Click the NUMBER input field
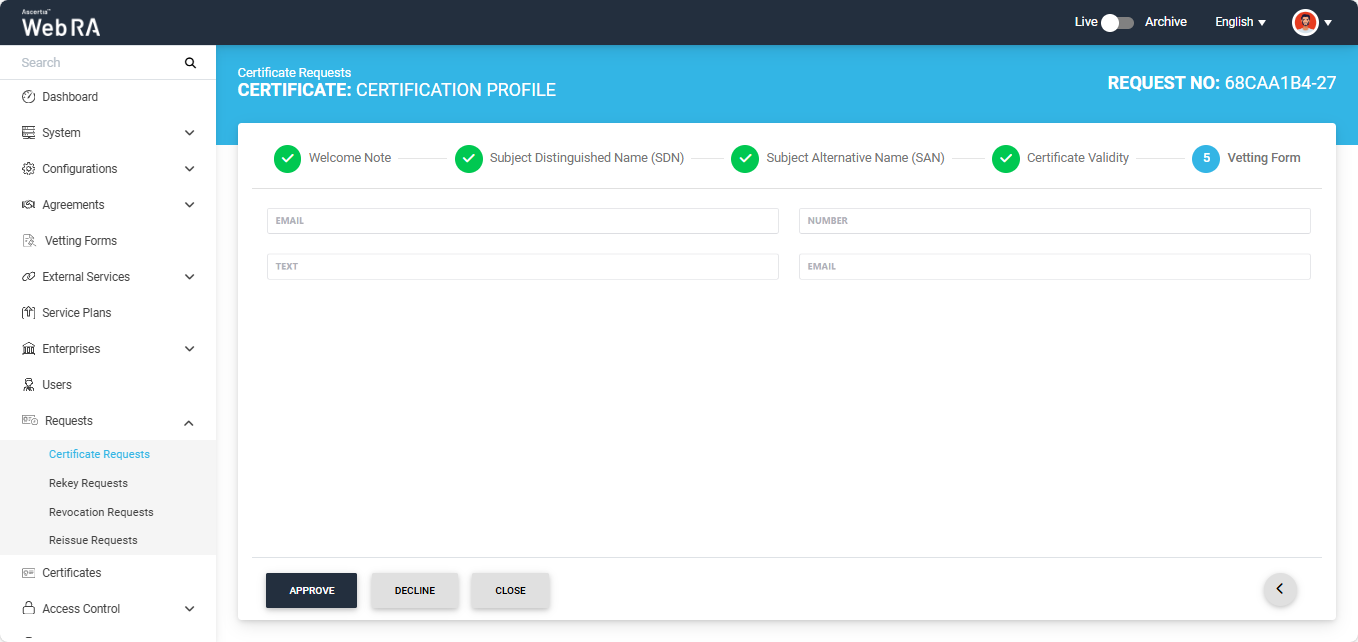 [x=1054, y=221]
